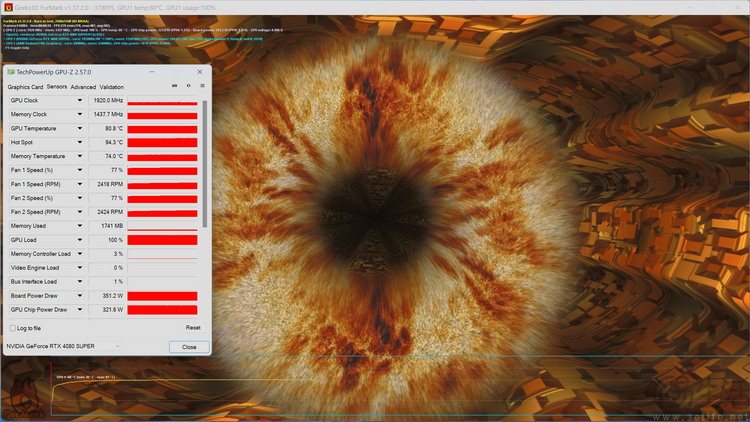Image resolution: width=750 pixels, height=422 pixels.
Task: Open the Video Engine Load dropdown
Action: [80, 267]
